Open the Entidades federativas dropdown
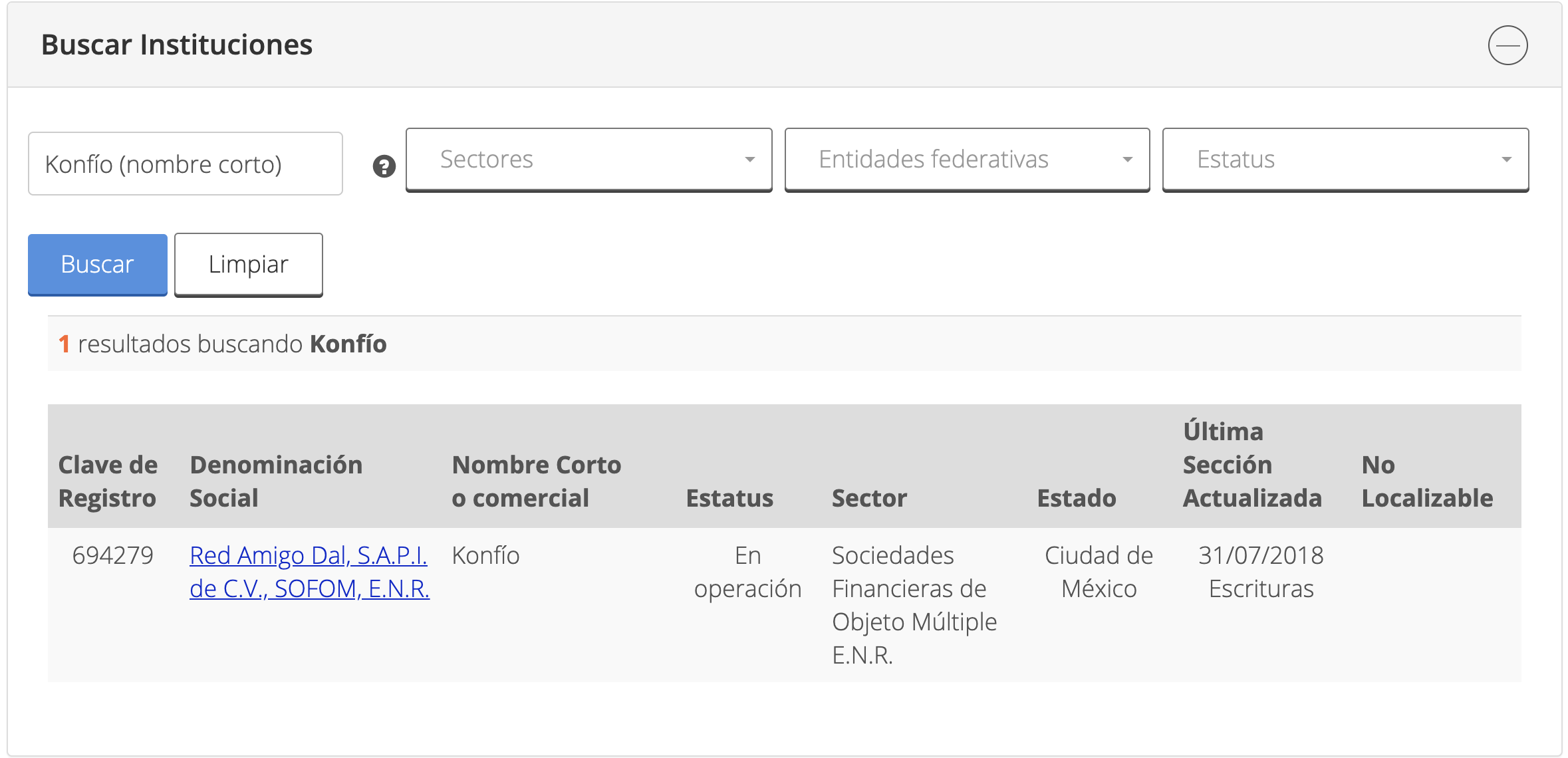The width and height of the screenshot is (1568, 758). click(x=966, y=160)
